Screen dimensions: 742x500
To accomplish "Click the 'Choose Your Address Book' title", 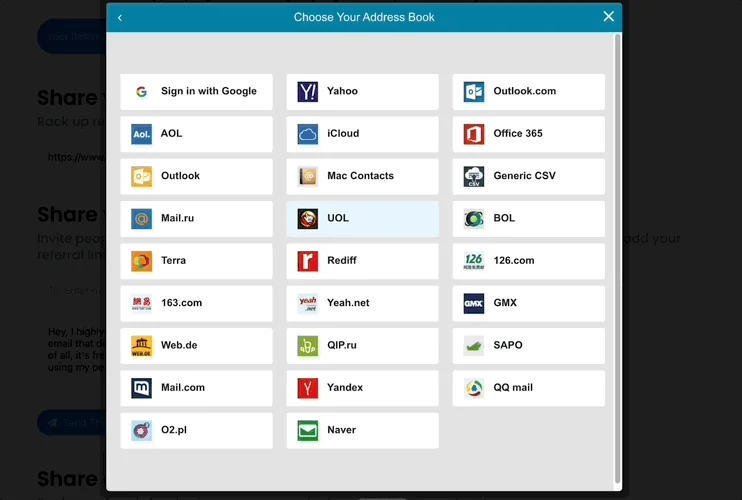I will pos(364,17).
